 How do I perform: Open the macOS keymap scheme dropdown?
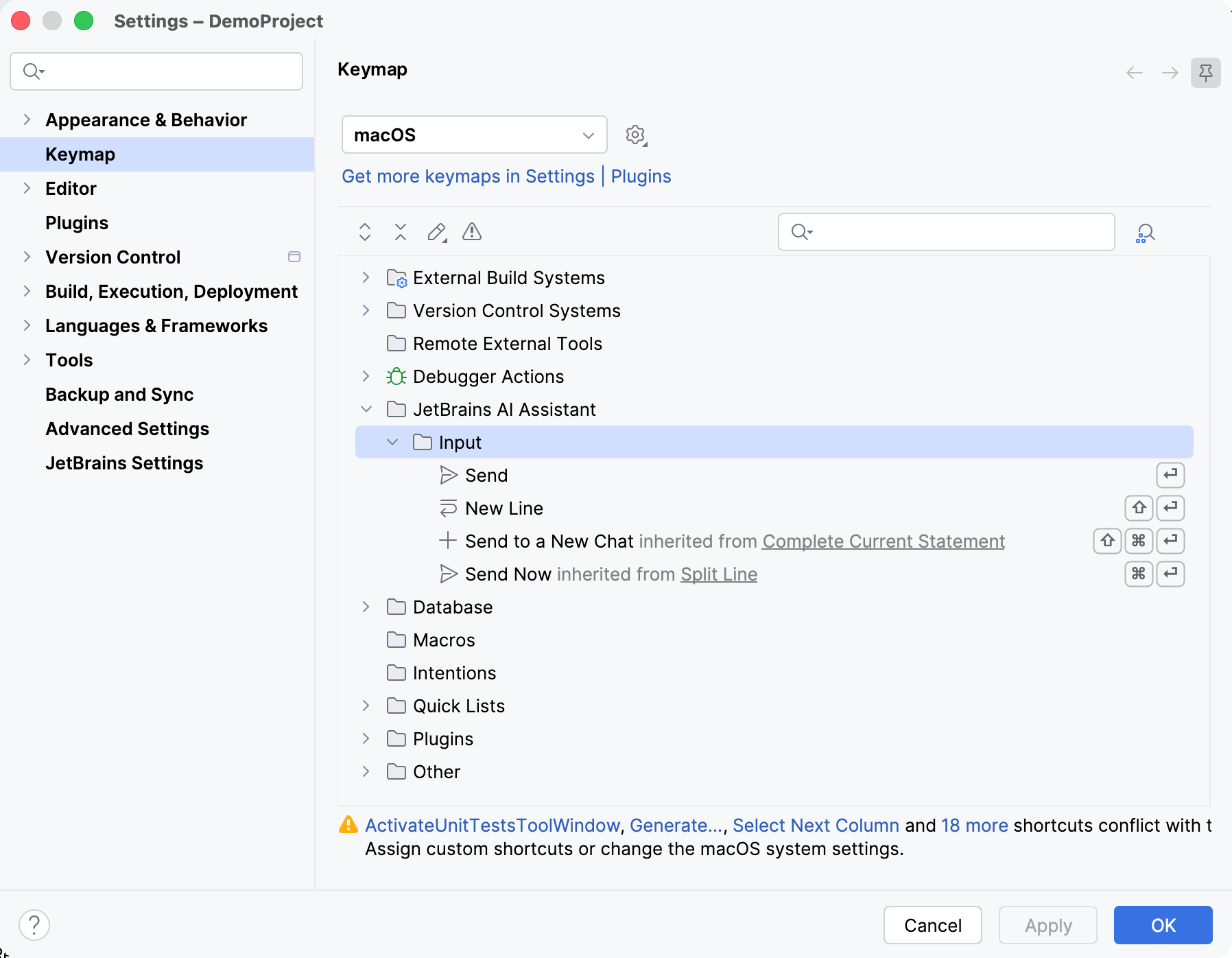coord(475,135)
